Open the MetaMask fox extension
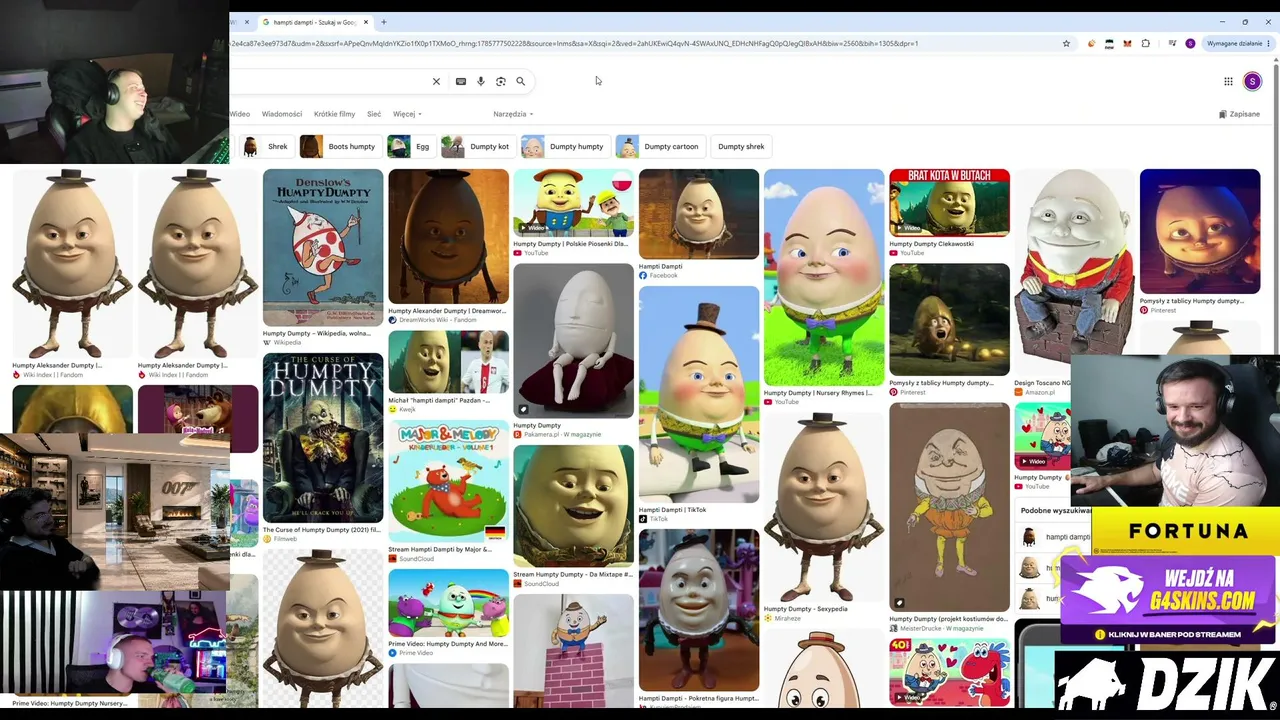This screenshot has width=1280, height=720. coord(1127,43)
